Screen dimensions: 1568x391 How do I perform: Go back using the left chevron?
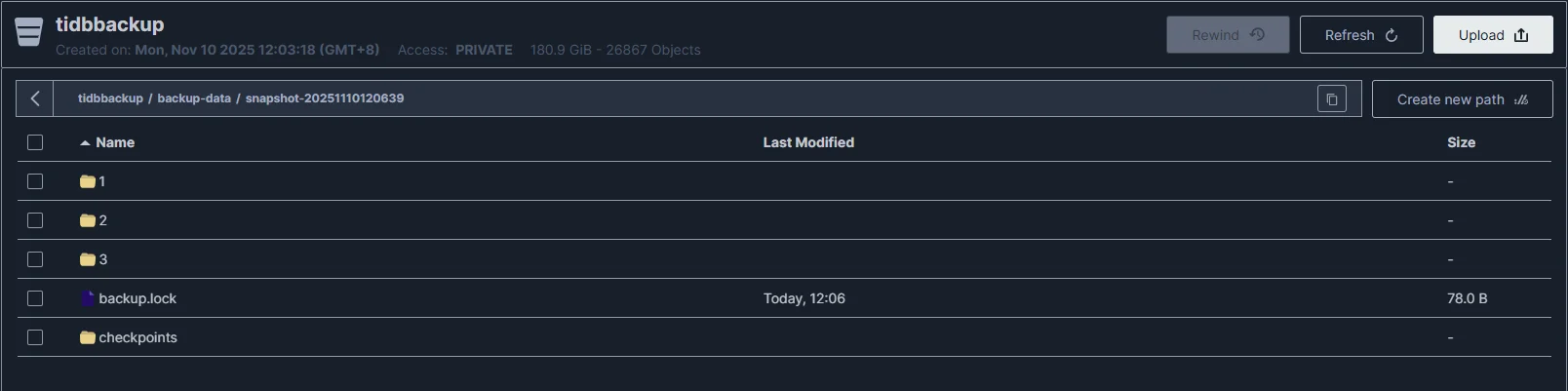point(35,98)
